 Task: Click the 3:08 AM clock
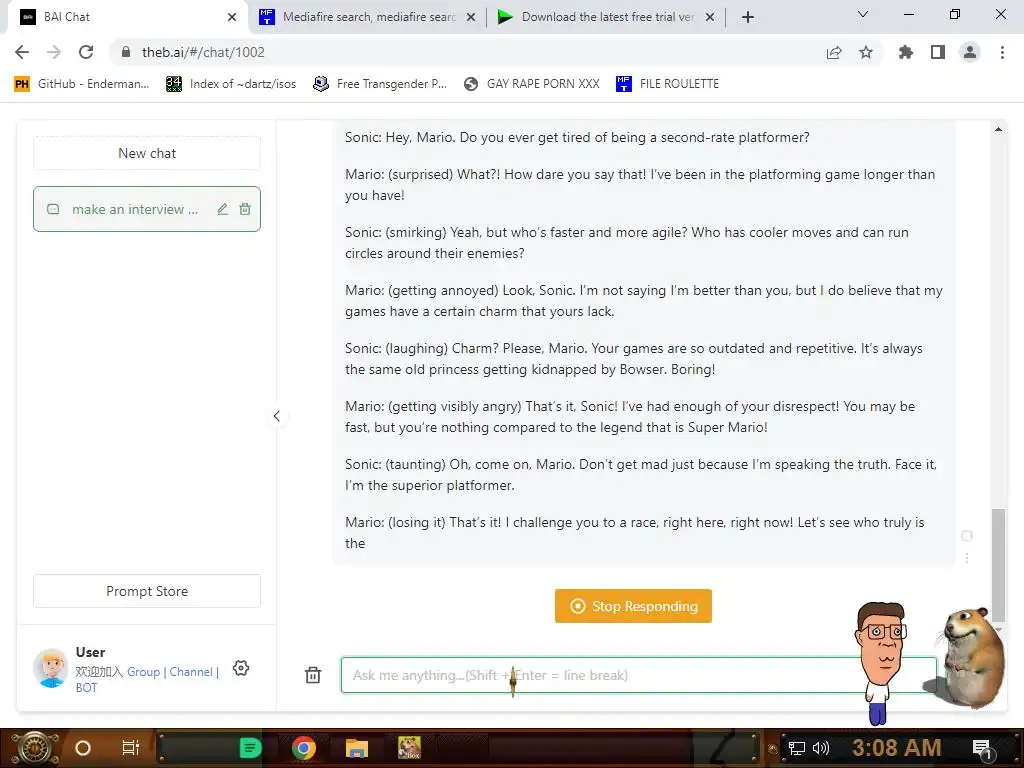click(x=897, y=748)
